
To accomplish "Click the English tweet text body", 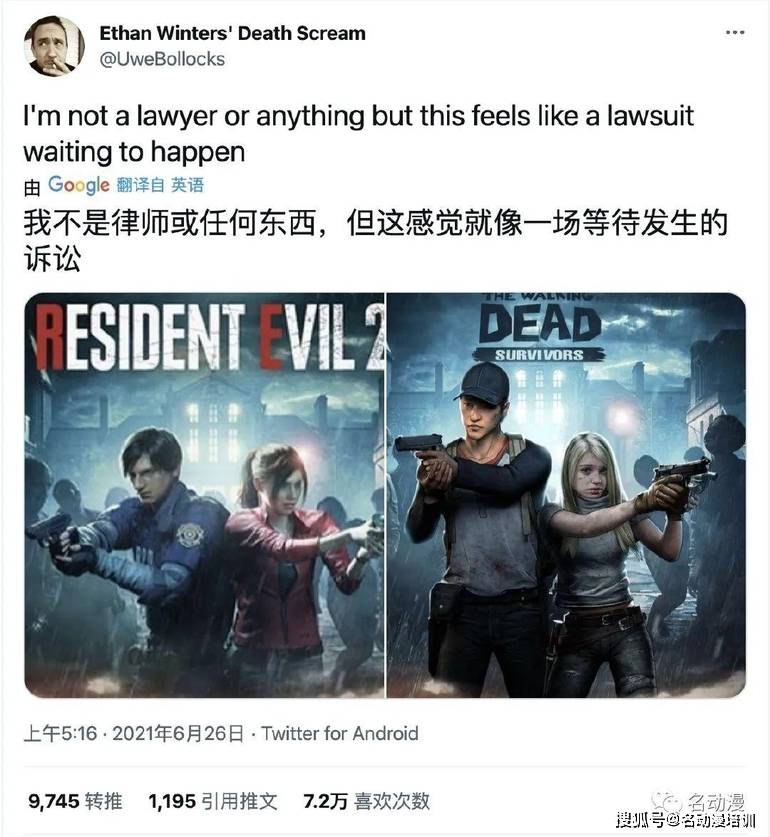I will coord(358,133).
